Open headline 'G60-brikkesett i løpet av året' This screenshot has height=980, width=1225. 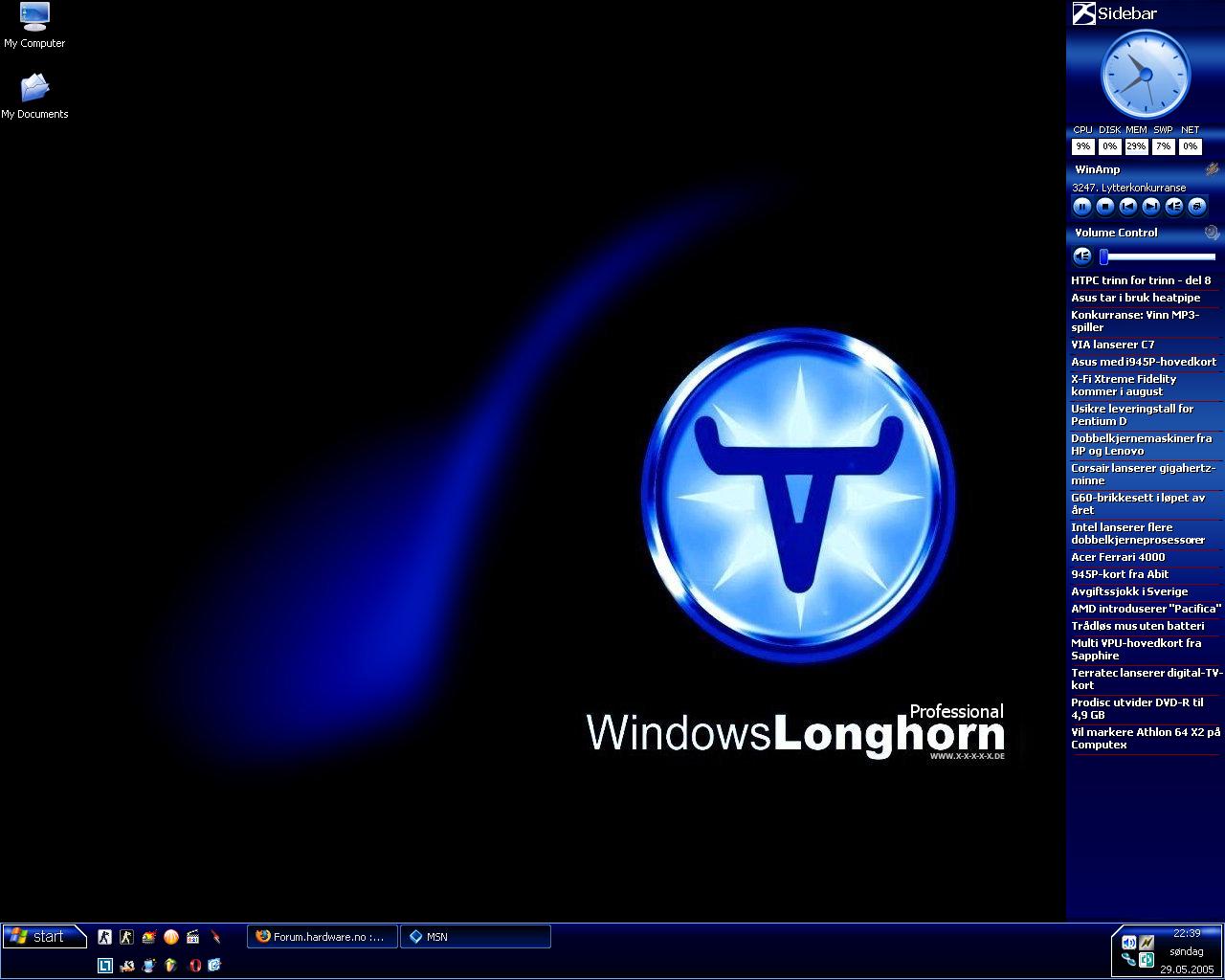(1138, 503)
